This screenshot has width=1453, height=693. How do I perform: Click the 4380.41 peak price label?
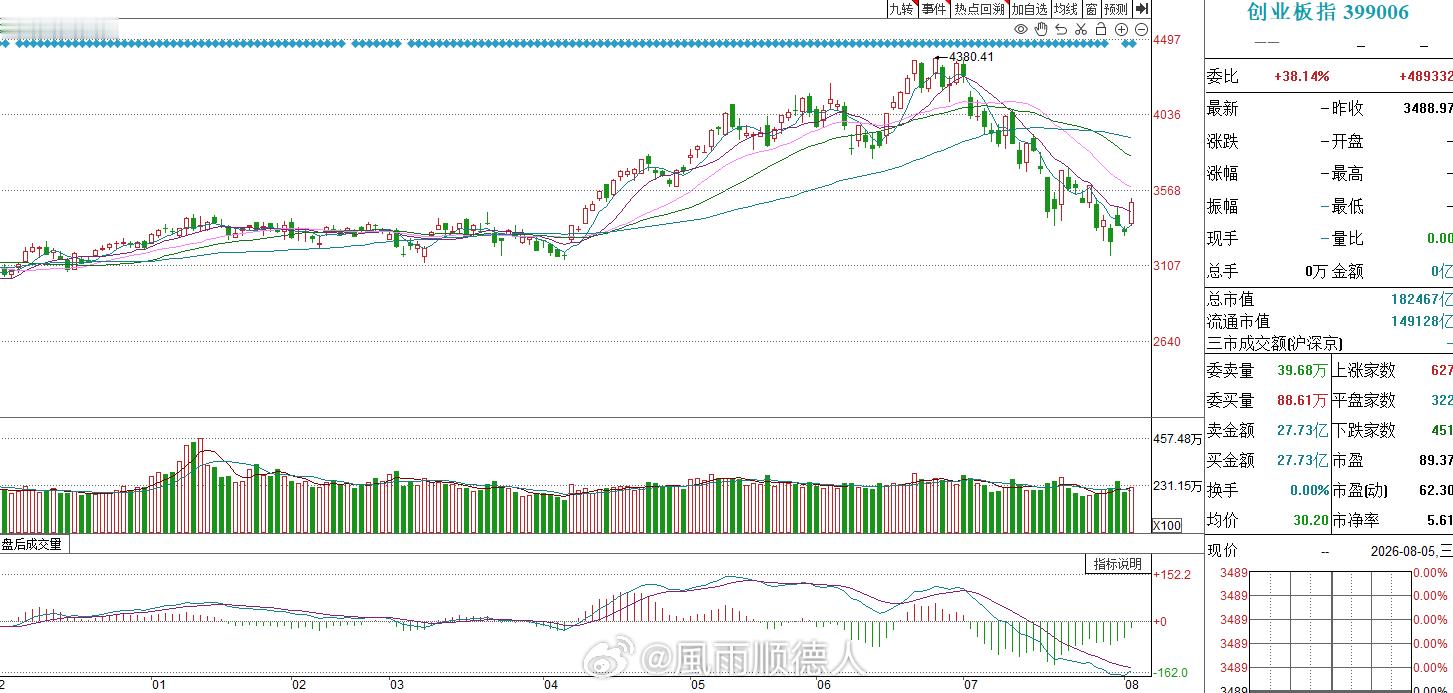pyautogui.click(x=971, y=57)
